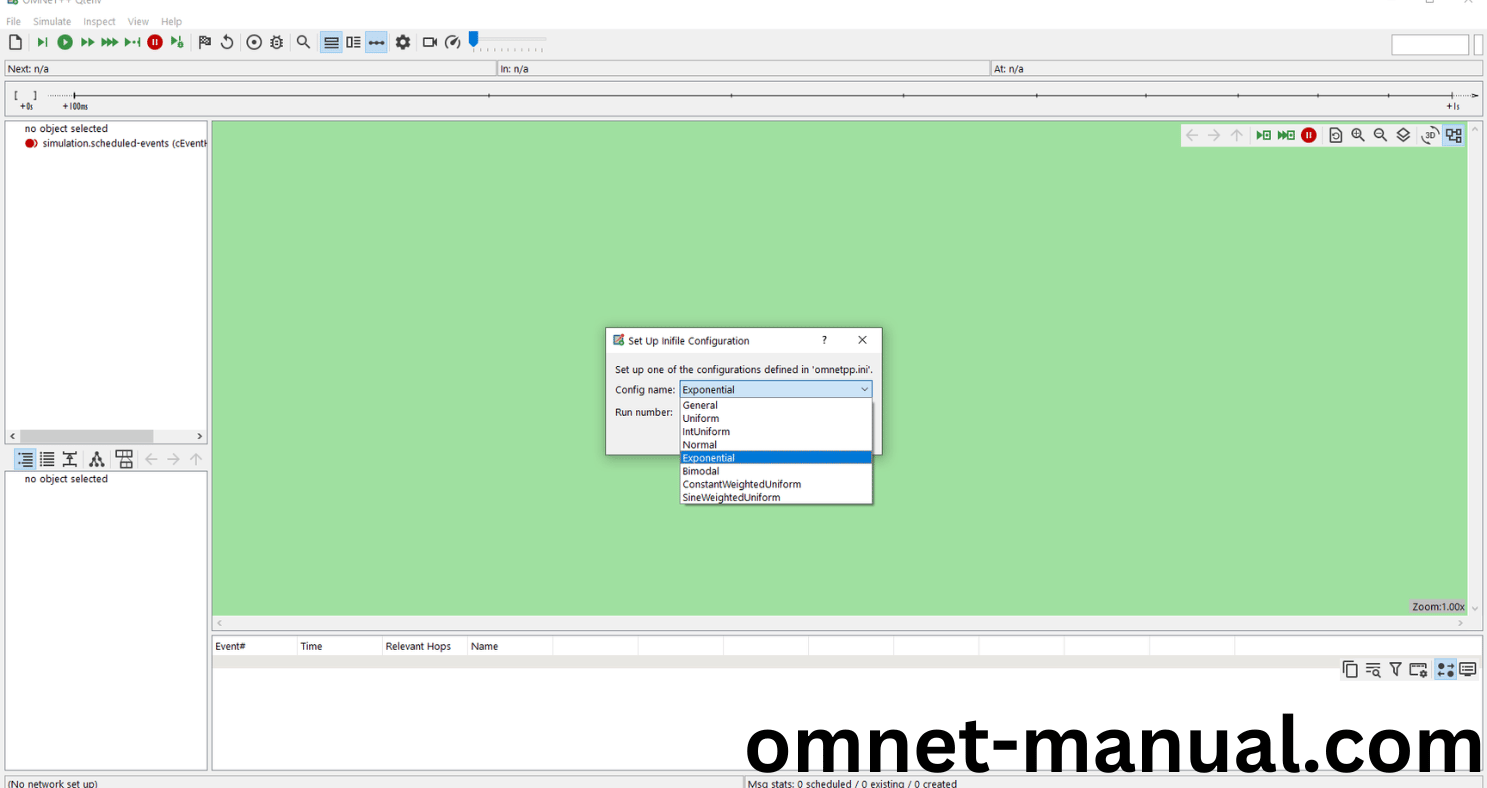Open the Simulate menu
Viewport: 1487px width, 788px height.
[52, 21]
